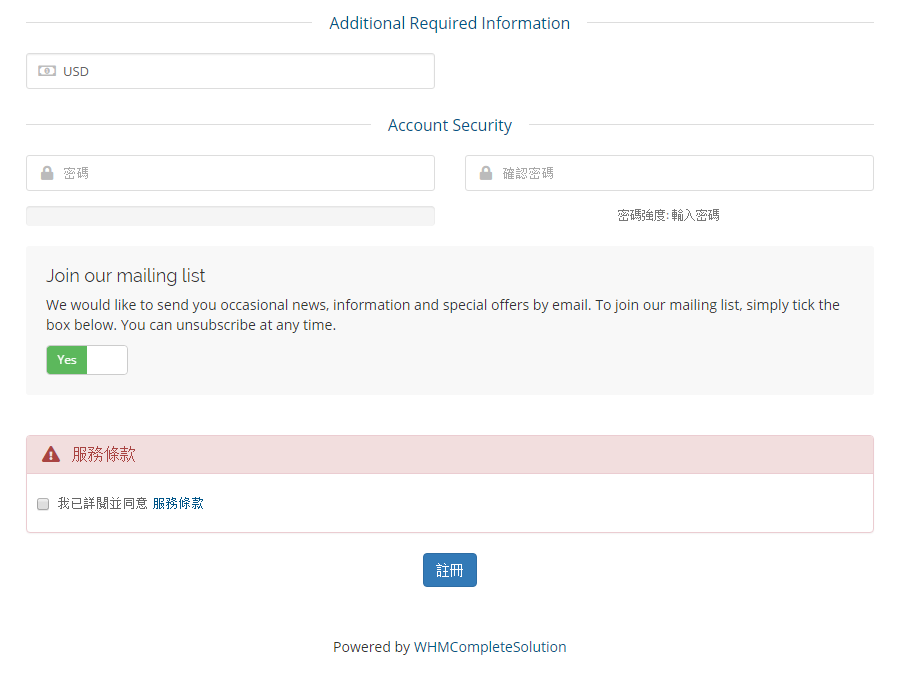Open the blue 服務條款 terms link
This screenshot has width=900, height=675.
pos(178,503)
